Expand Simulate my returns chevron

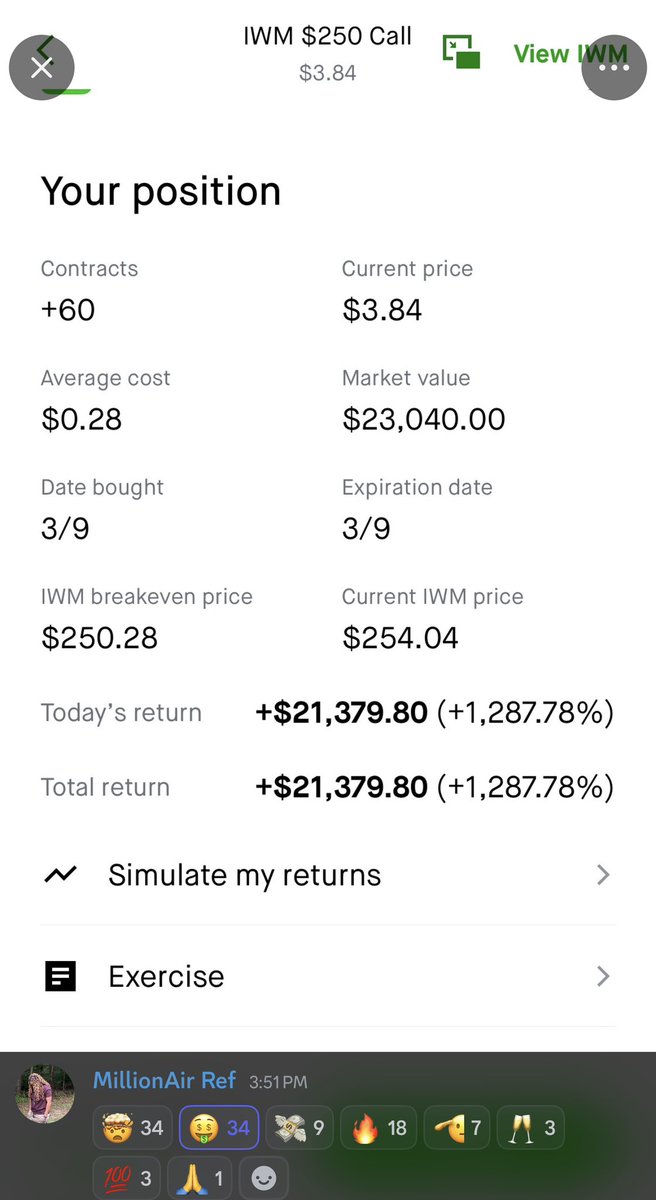[x=603, y=875]
